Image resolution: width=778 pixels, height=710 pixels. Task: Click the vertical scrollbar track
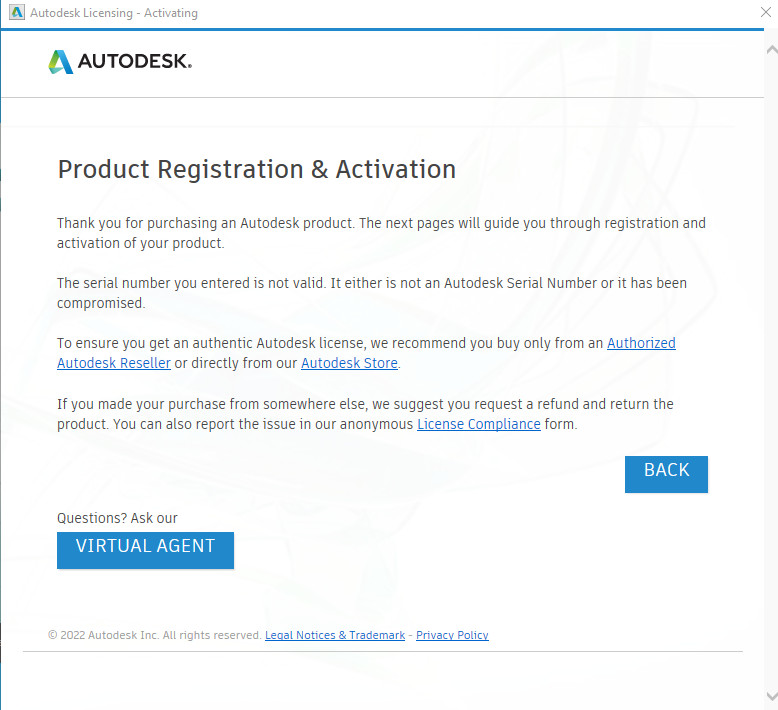(x=772, y=372)
